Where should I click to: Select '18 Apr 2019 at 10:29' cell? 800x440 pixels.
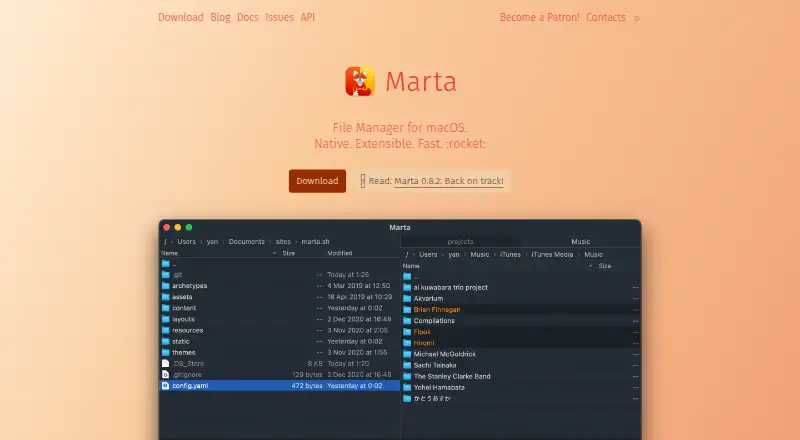360,297
